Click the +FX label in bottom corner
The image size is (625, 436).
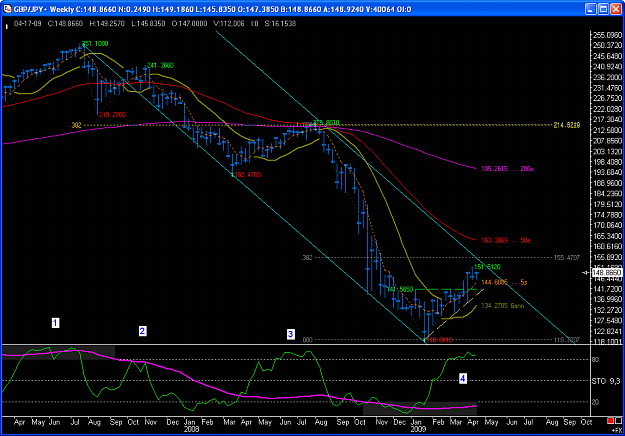(616, 430)
